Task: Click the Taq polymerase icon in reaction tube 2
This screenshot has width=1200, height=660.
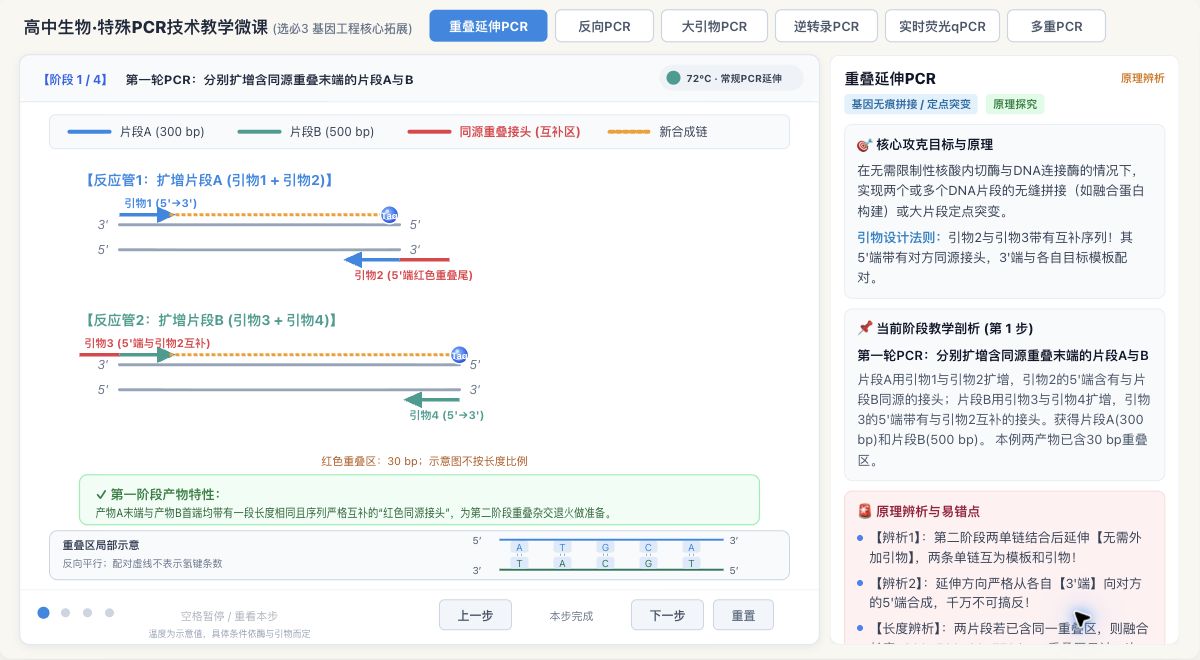Action: click(x=459, y=355)
